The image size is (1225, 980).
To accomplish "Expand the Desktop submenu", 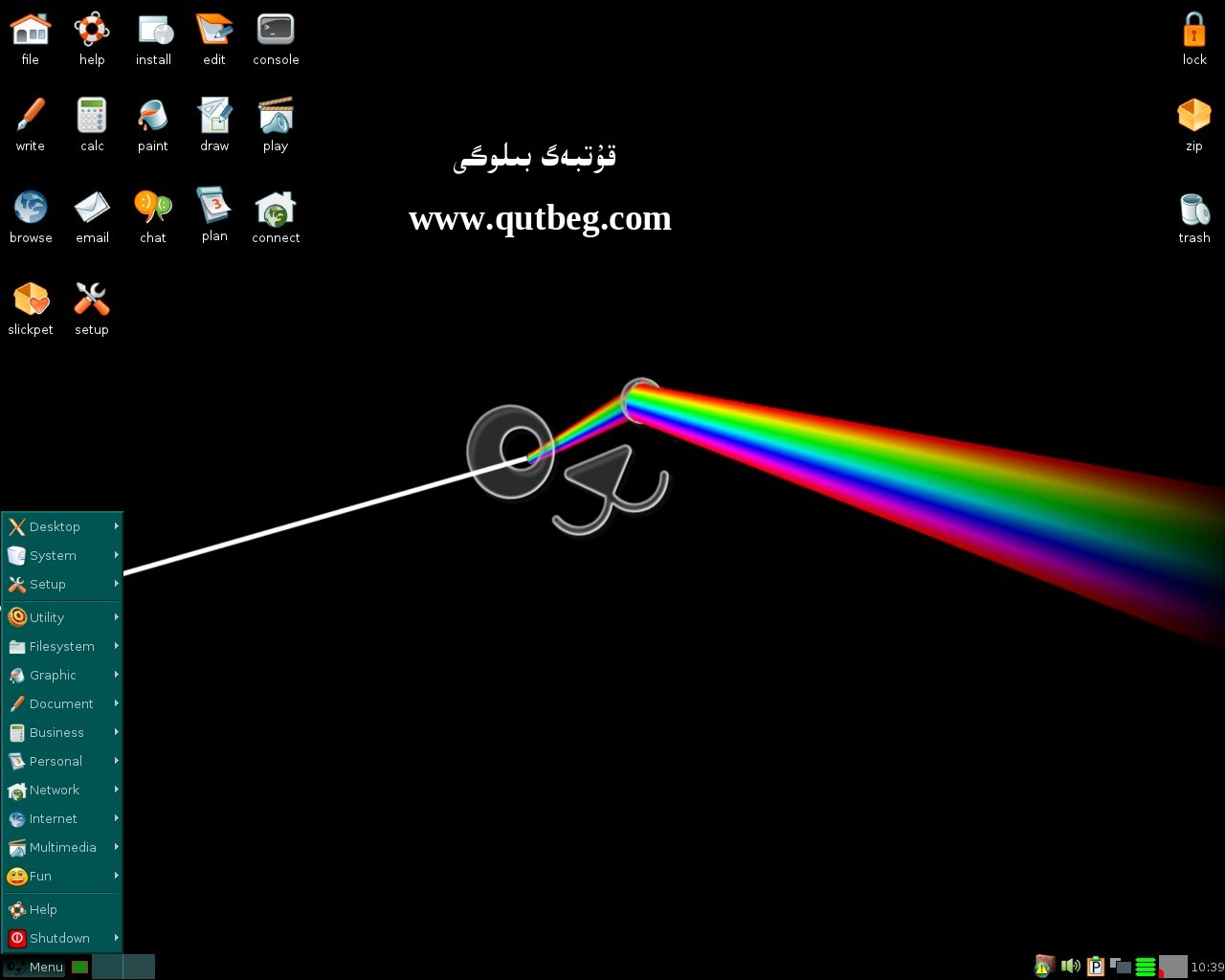I will [x=62, y=526].
